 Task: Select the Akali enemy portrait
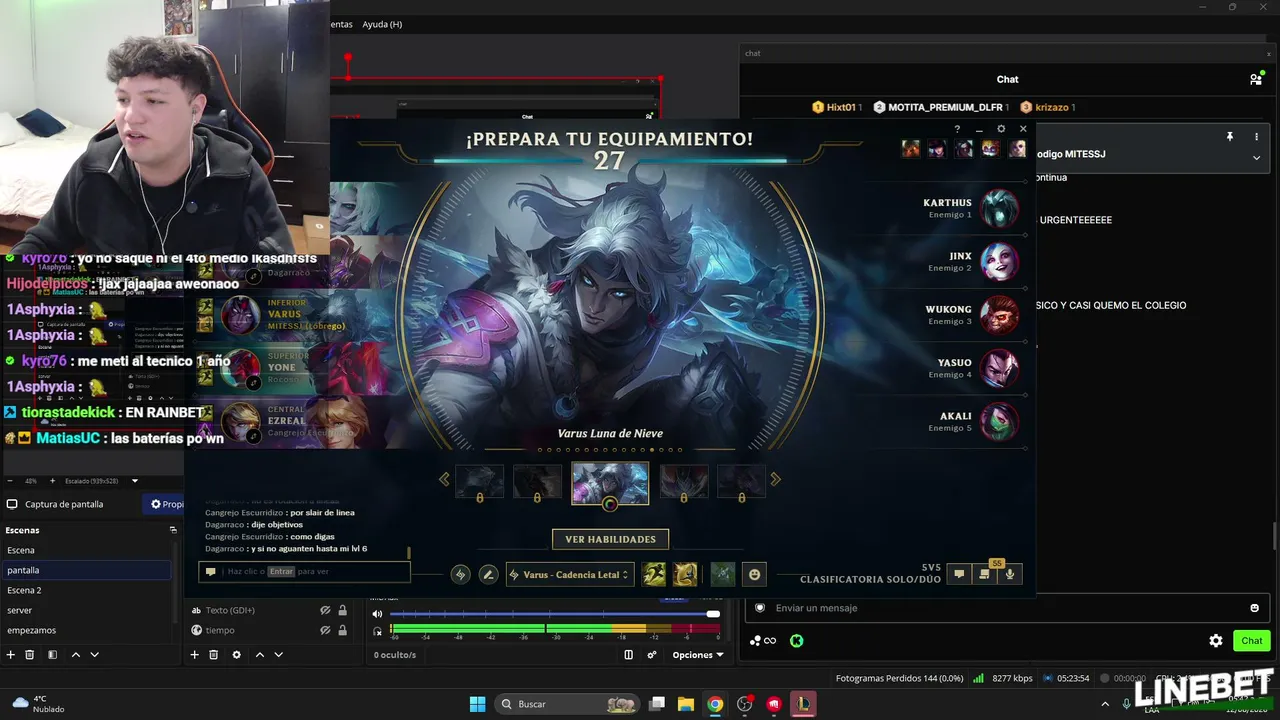click(999, 421)
